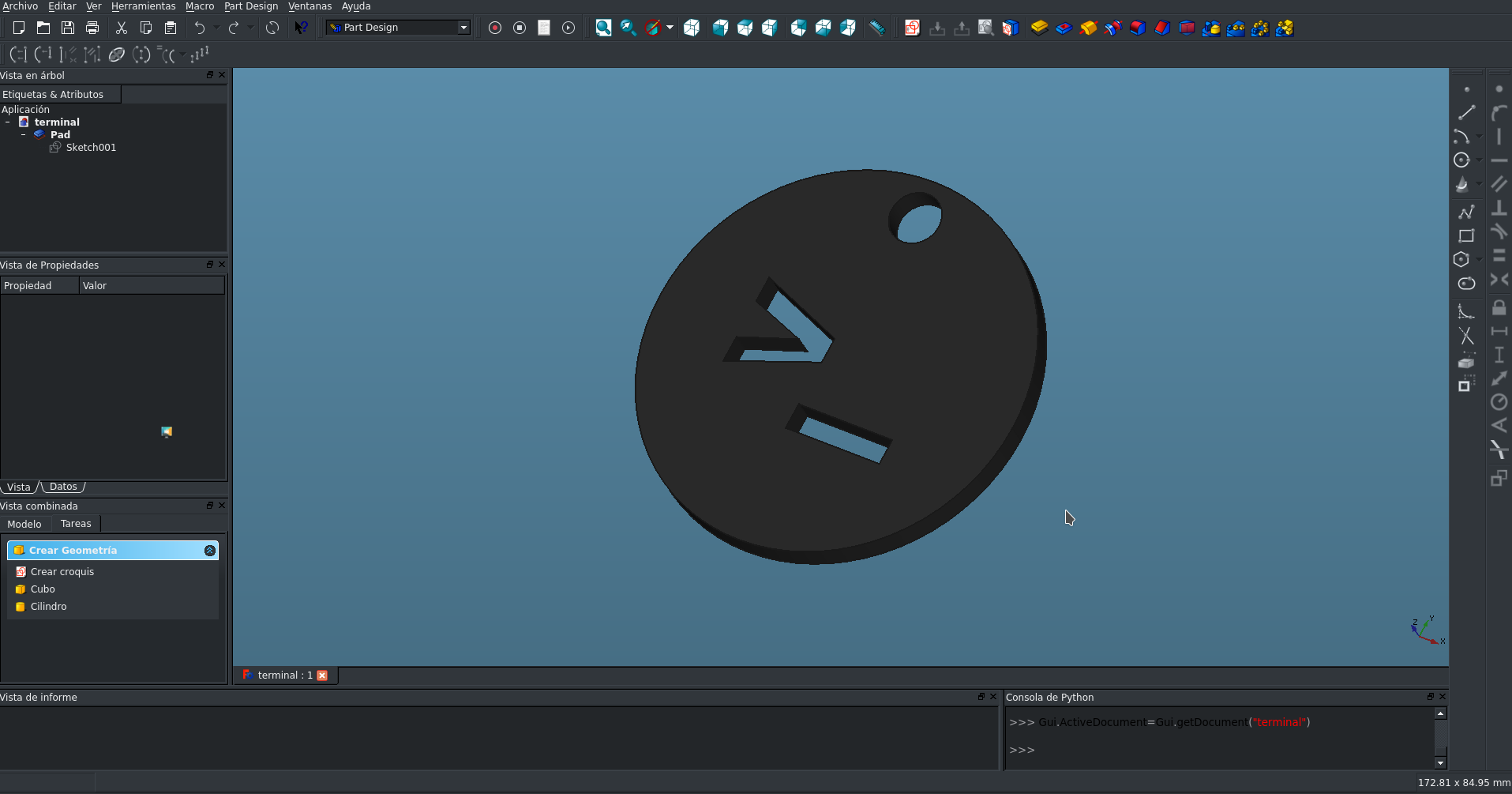
Task: Save the document with the floppy icon
Action: pyautogui.click(x=68, y=28)
